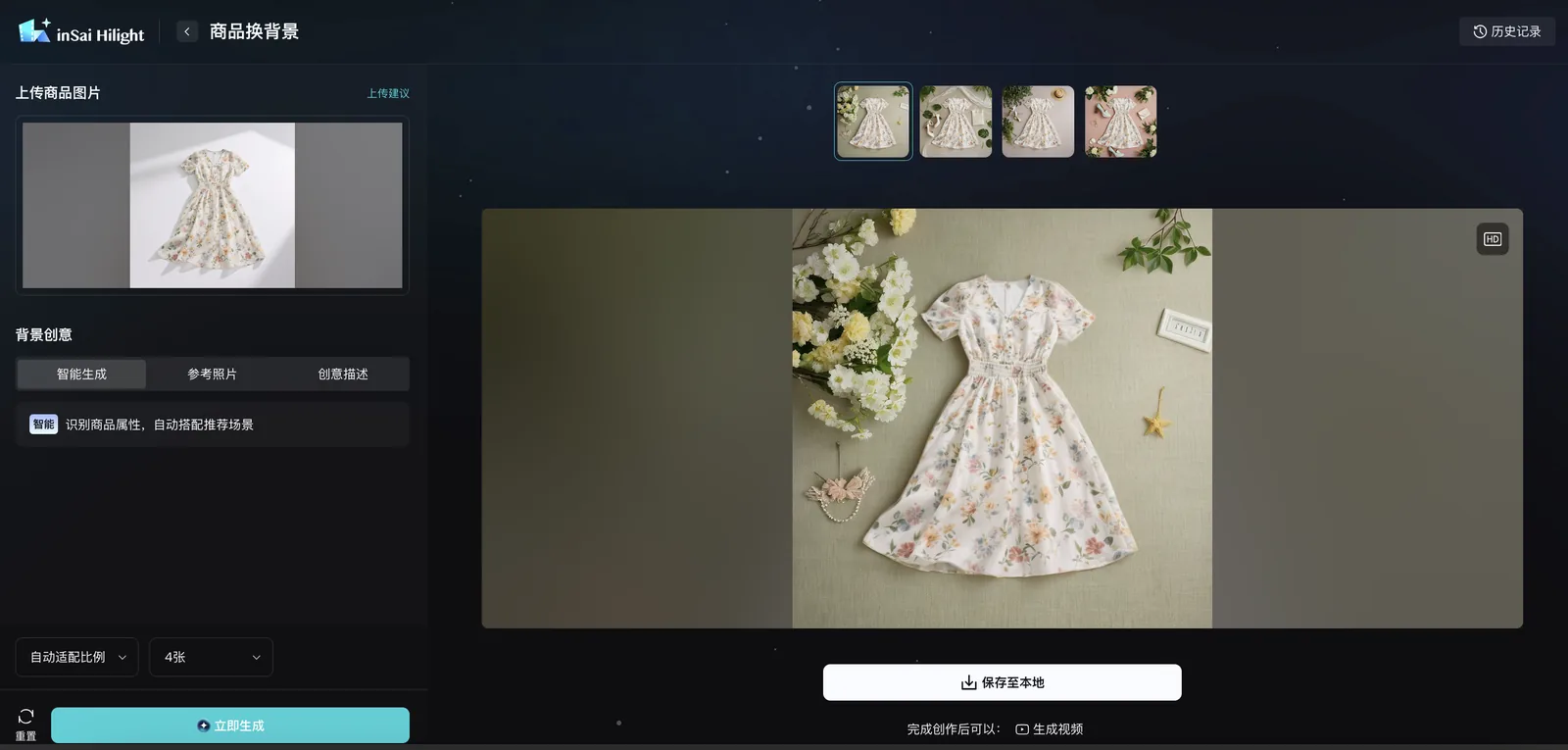This screenshot has height=750, width=1568.
Task: Open 历史记录 history button
Action: click(1507, 31)
